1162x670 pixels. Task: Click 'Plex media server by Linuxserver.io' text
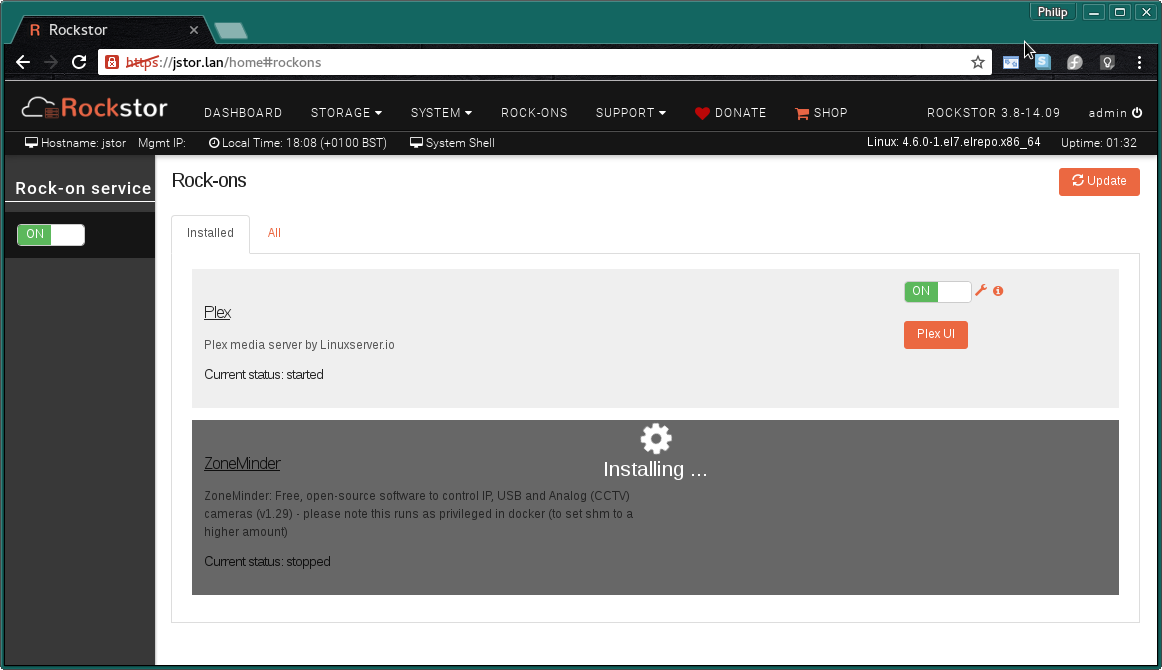pyautogui.click(x=299, y=345)
